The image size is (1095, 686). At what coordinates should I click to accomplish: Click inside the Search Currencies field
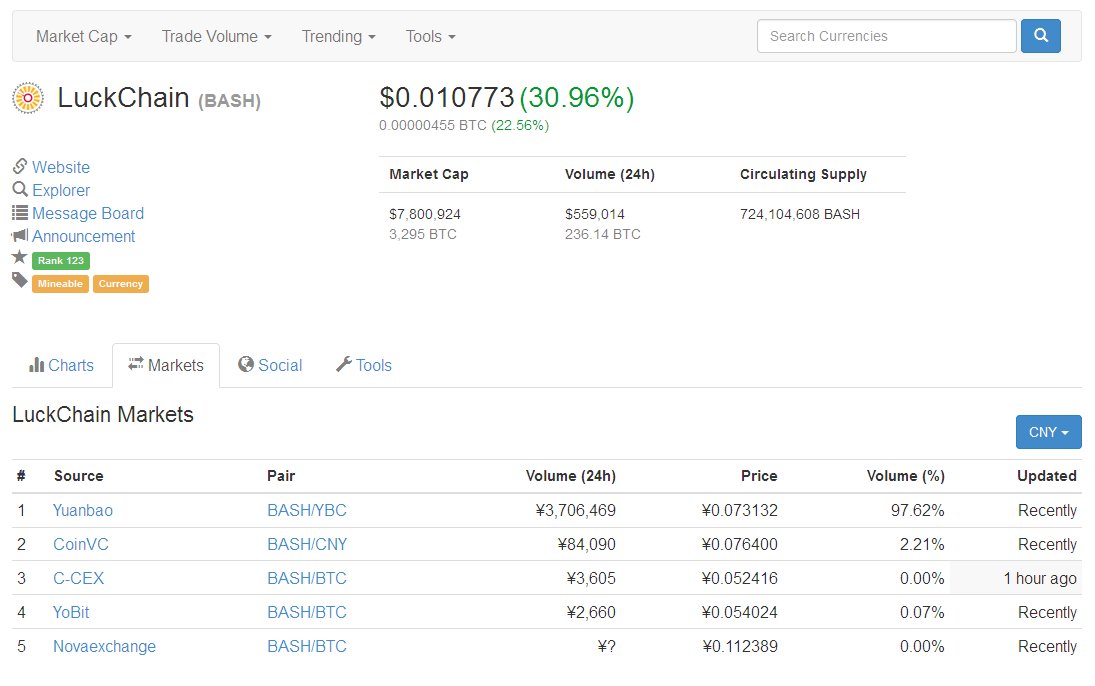pos(885,35)
